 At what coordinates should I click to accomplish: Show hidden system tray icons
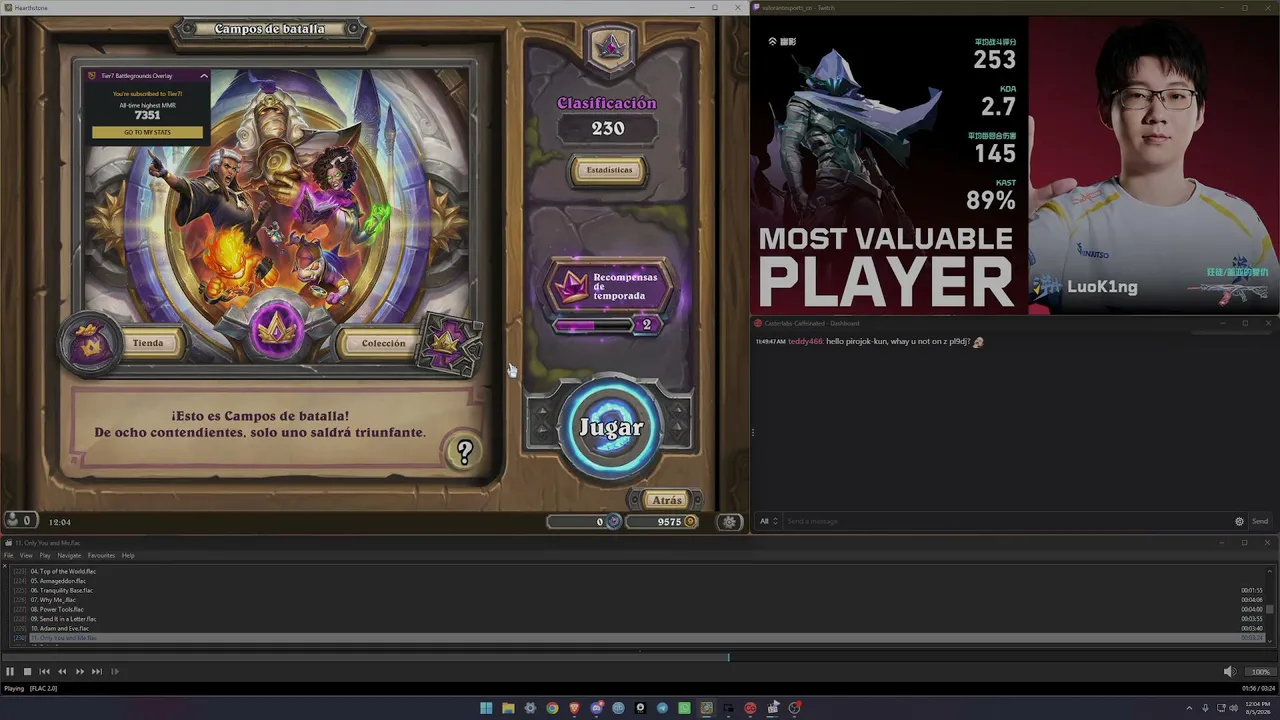(x=1189, y=708)
